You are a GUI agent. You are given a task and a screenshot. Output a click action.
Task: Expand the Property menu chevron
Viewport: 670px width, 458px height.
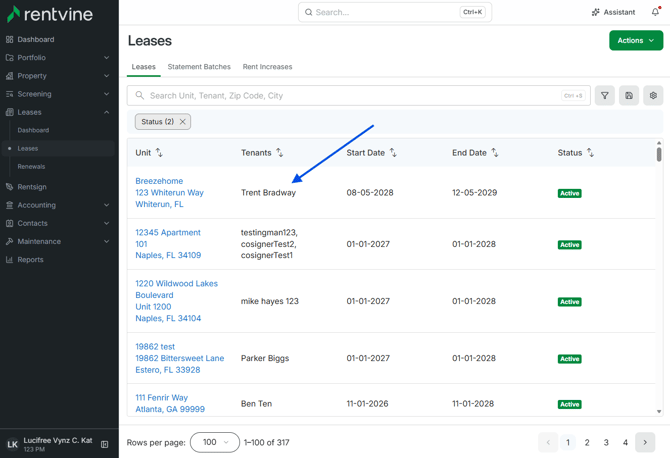click(x=106, y=76)
